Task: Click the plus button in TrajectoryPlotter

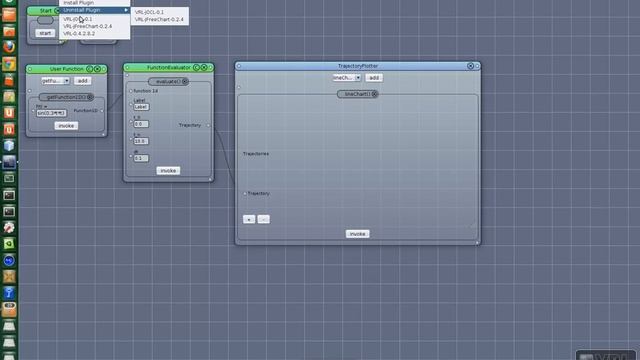Action: (x=249, y=220)
